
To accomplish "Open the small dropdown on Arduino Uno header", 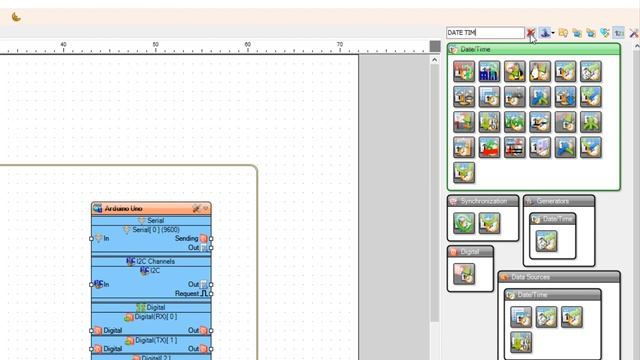I will tap(206, 209).
